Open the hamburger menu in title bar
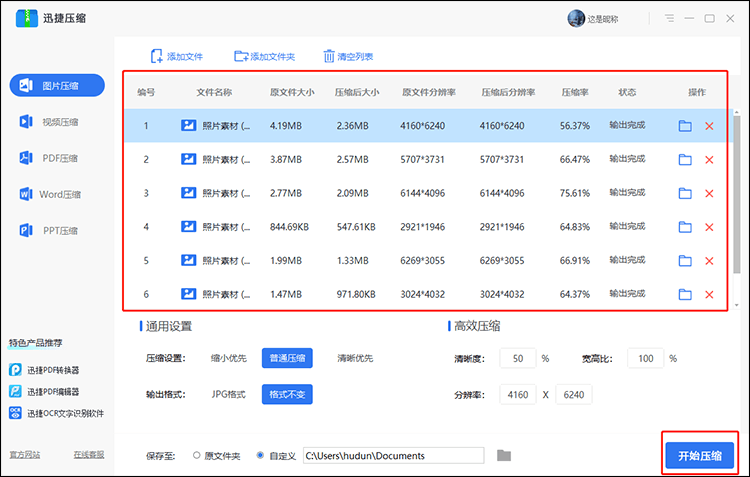The width and height of the screenshot is (750, 477). [670, 19]
